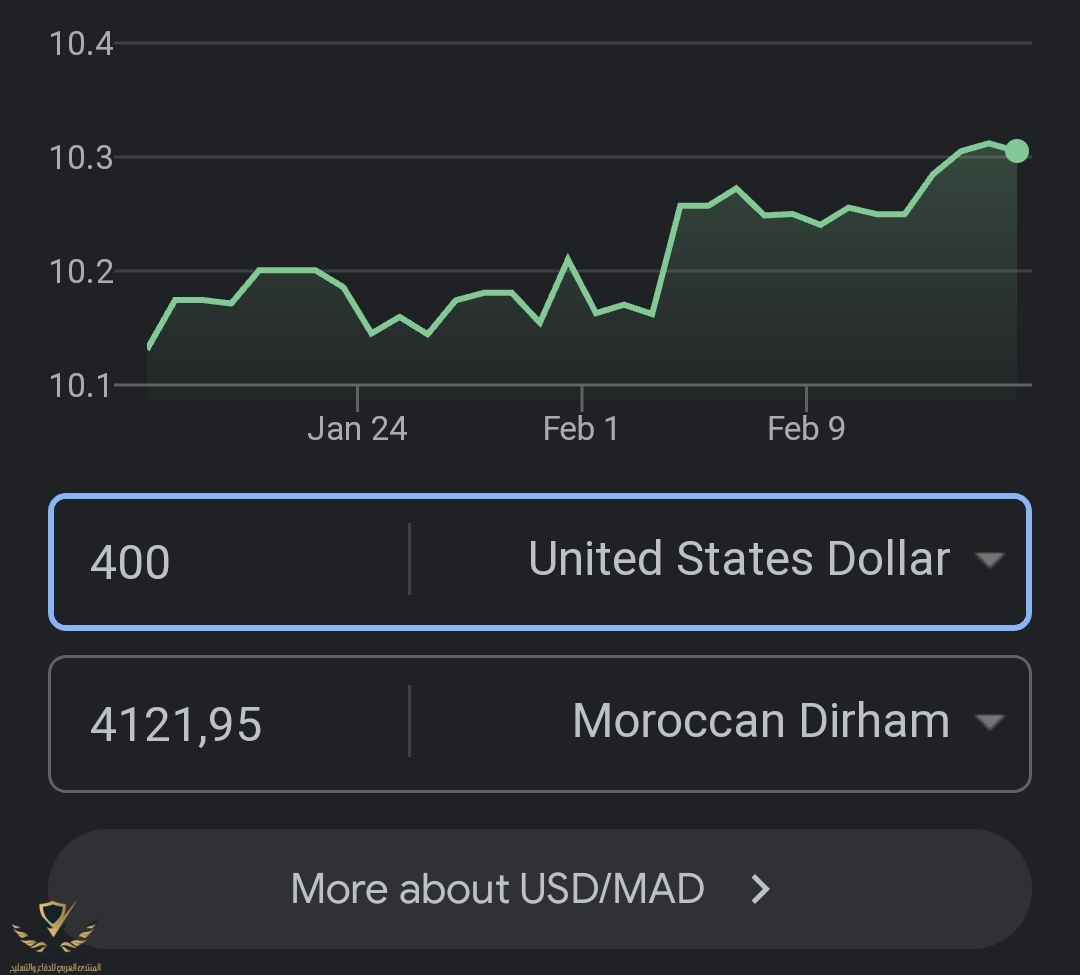Select the Jan 24 date marker
Viewport: 1080px width, 975px height.
pyautogui.click(x=357, y=429)
